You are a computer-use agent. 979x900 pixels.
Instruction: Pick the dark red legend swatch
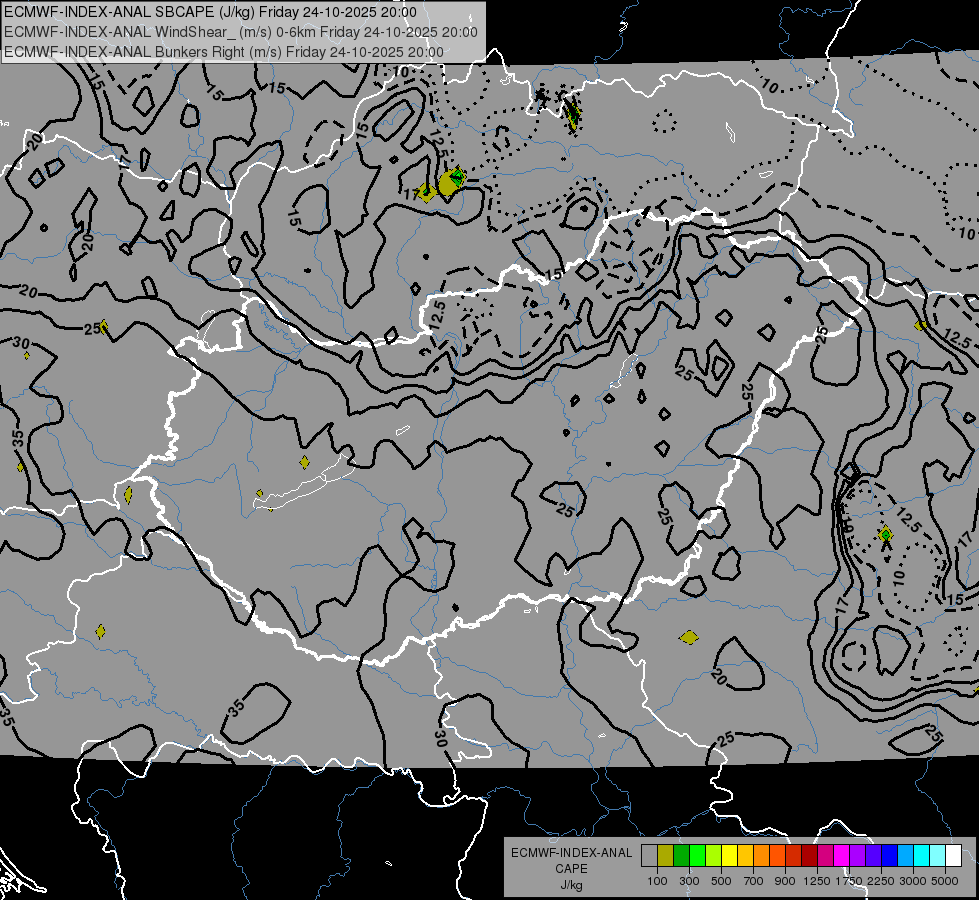[810, 856]
